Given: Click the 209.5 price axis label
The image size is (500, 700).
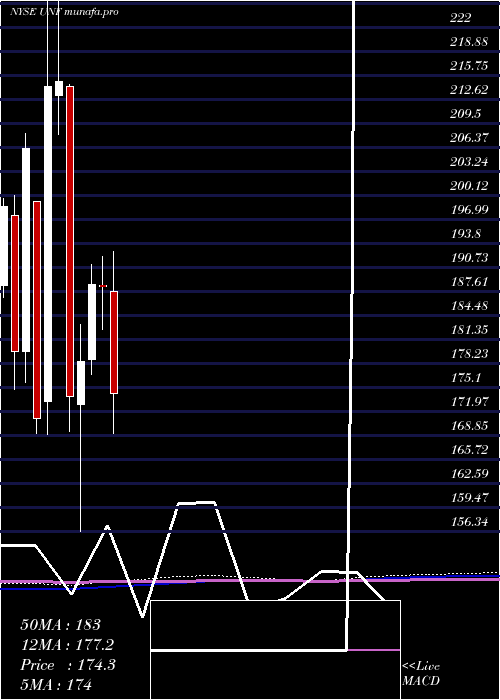Looking at the screenshot, I should [466, 114].
